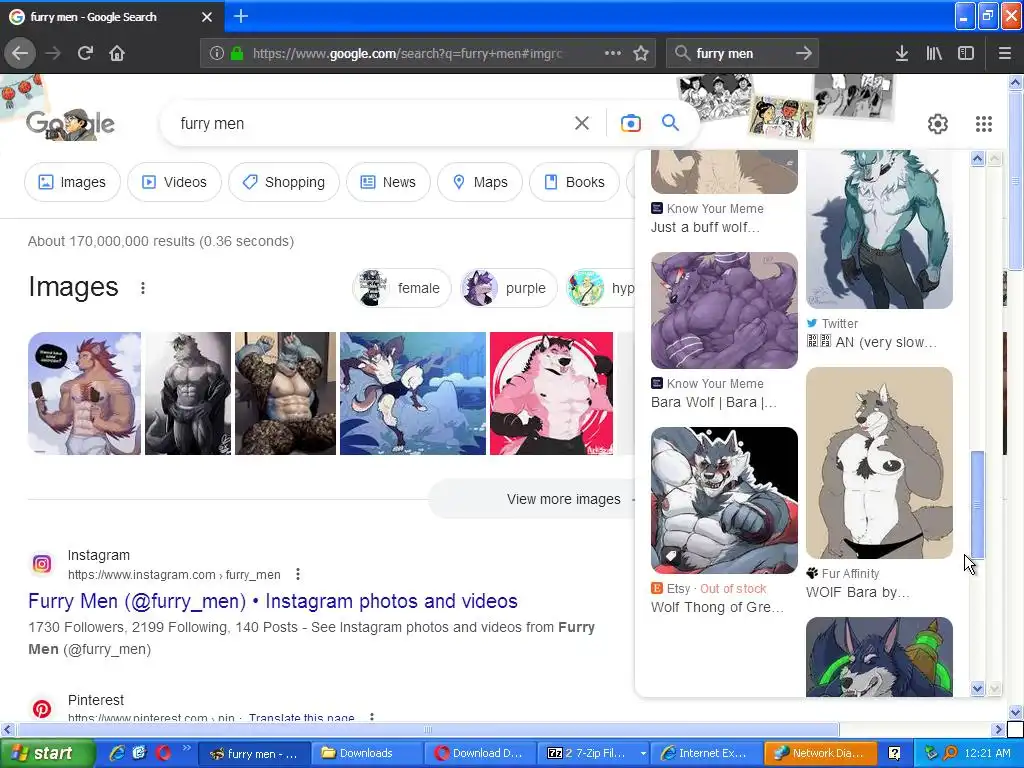The height and width of the screenshot is (768, 1024).
Task: Open Furry Men Instagram photos and videos link
Action: tap(273, 601)
